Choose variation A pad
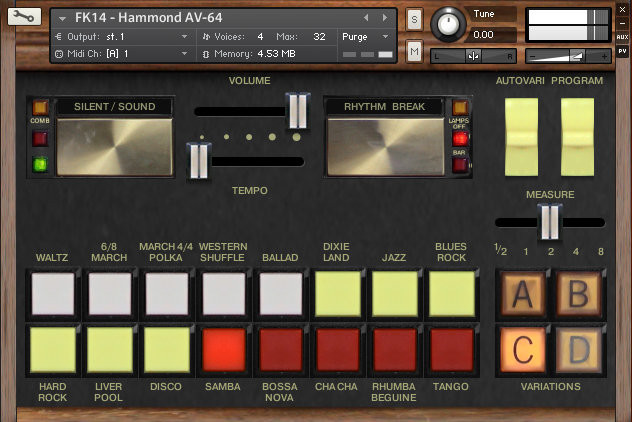Screen dimensions: 632x422 tap(521, 296)
